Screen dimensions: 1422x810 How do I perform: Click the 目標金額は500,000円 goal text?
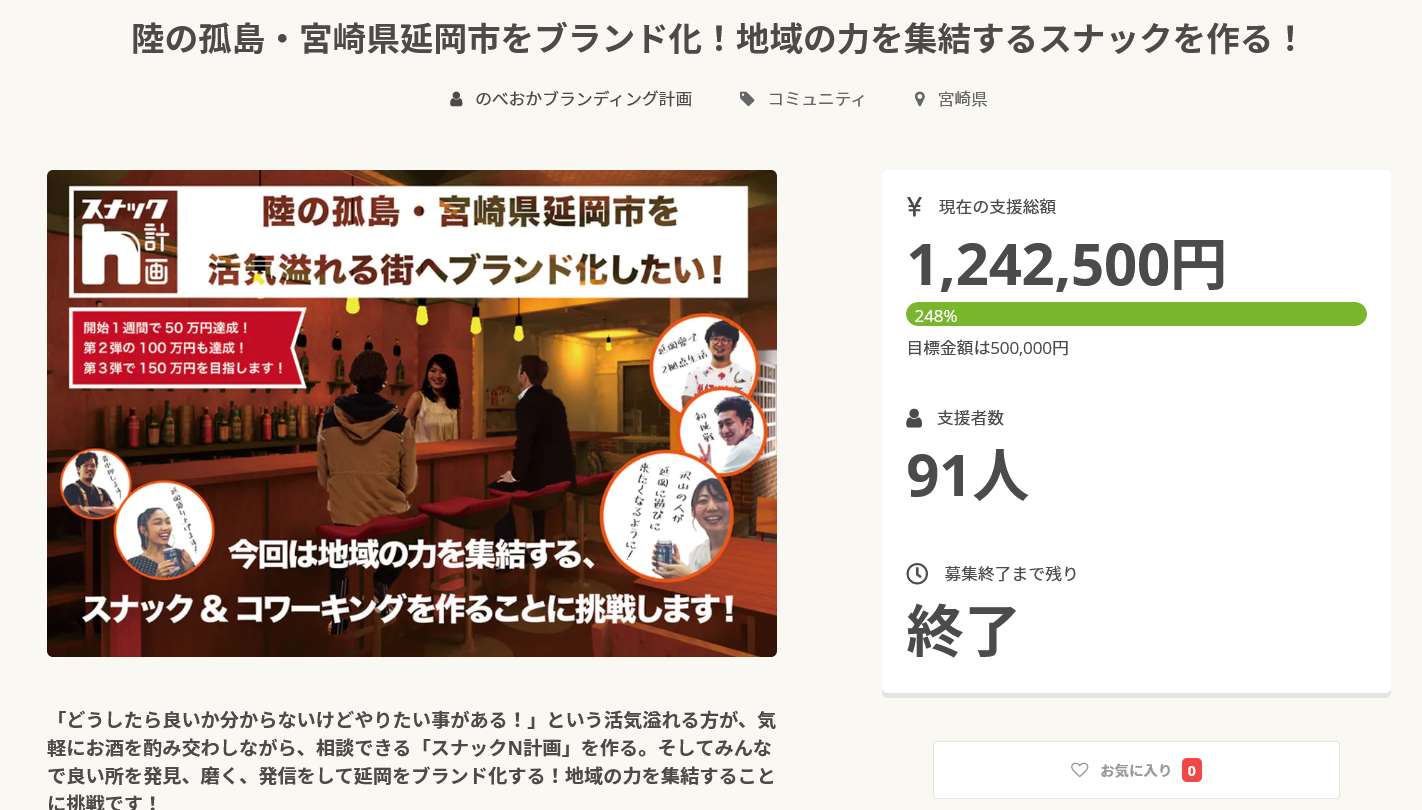point(987,348)
